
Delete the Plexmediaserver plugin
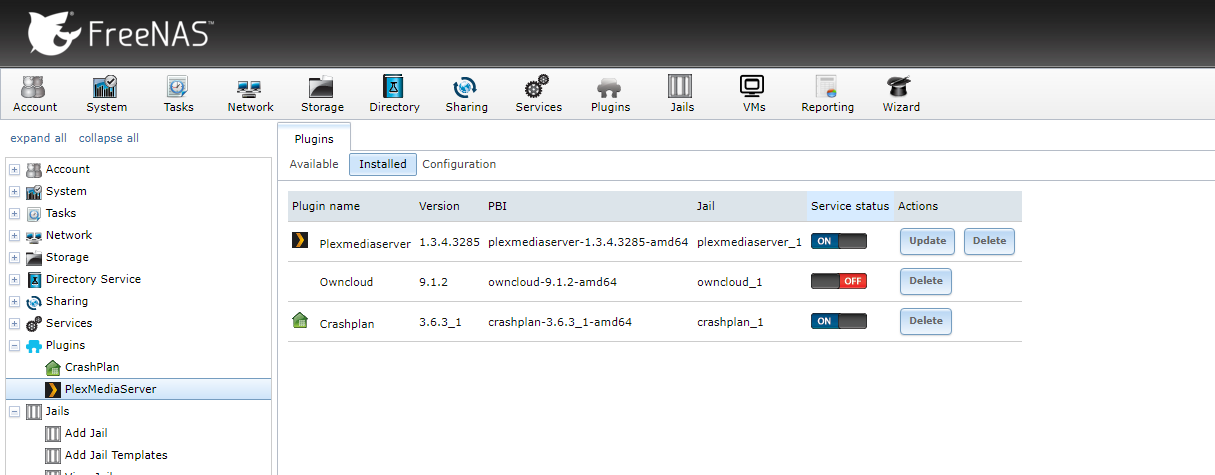(989, 241)
